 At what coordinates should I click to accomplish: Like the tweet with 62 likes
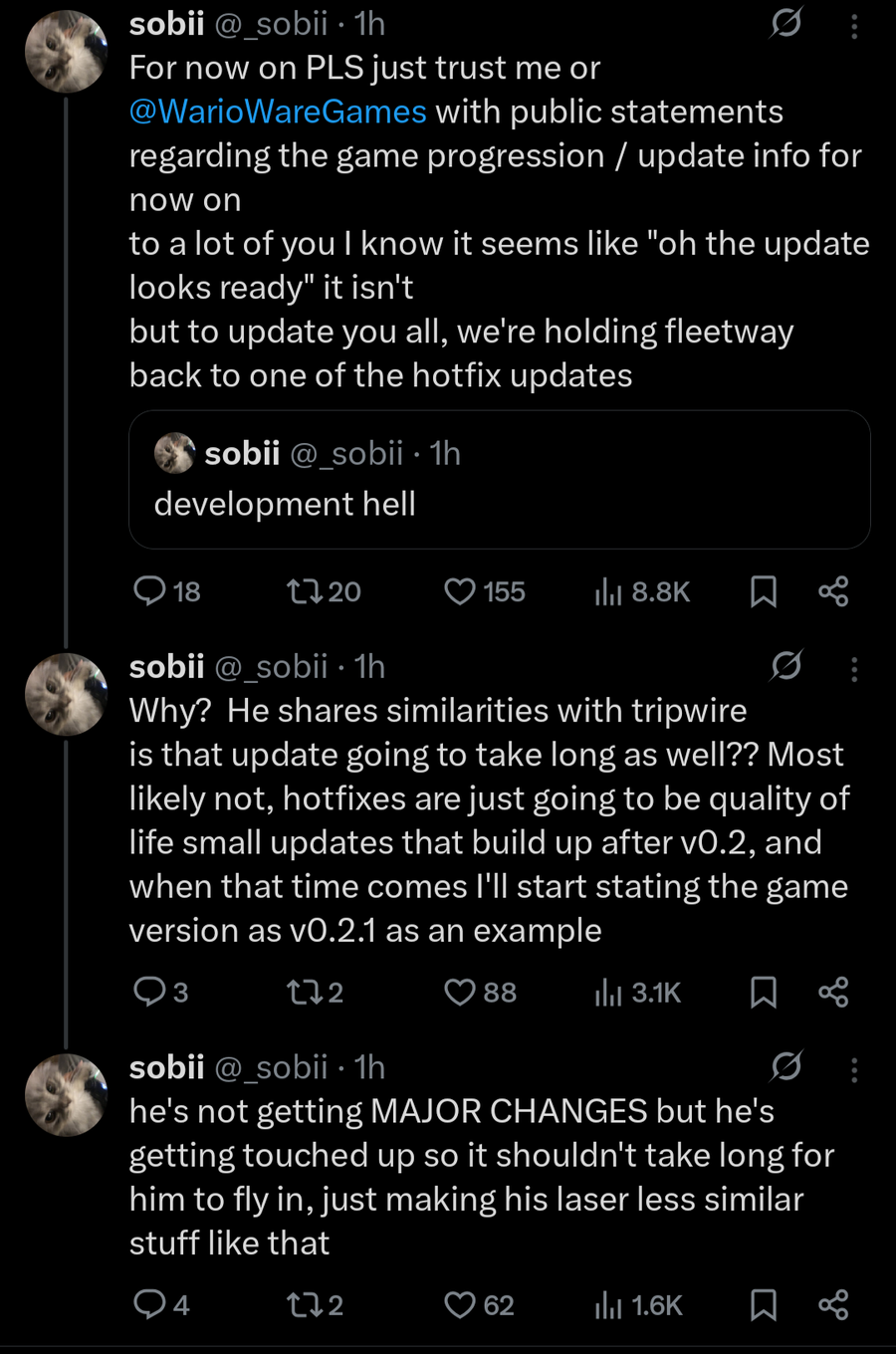click(460, 1304)
